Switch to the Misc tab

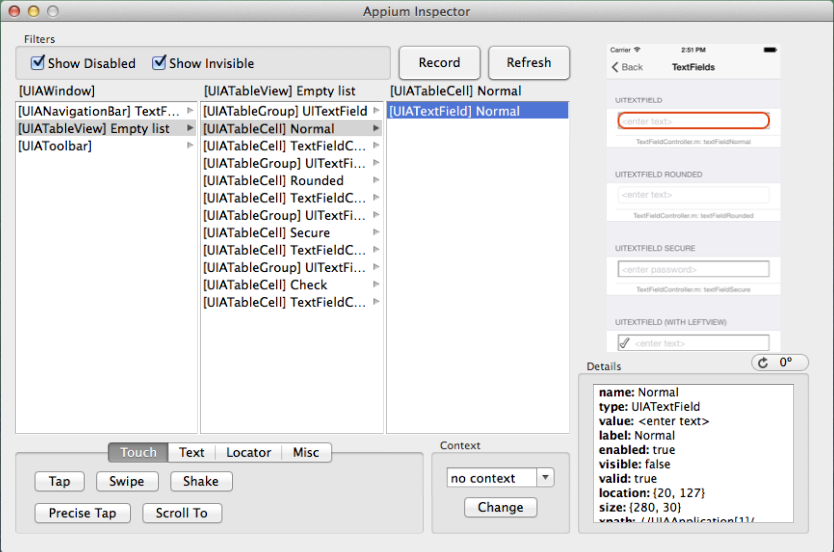pyautogui.click(x=306, y=453)
